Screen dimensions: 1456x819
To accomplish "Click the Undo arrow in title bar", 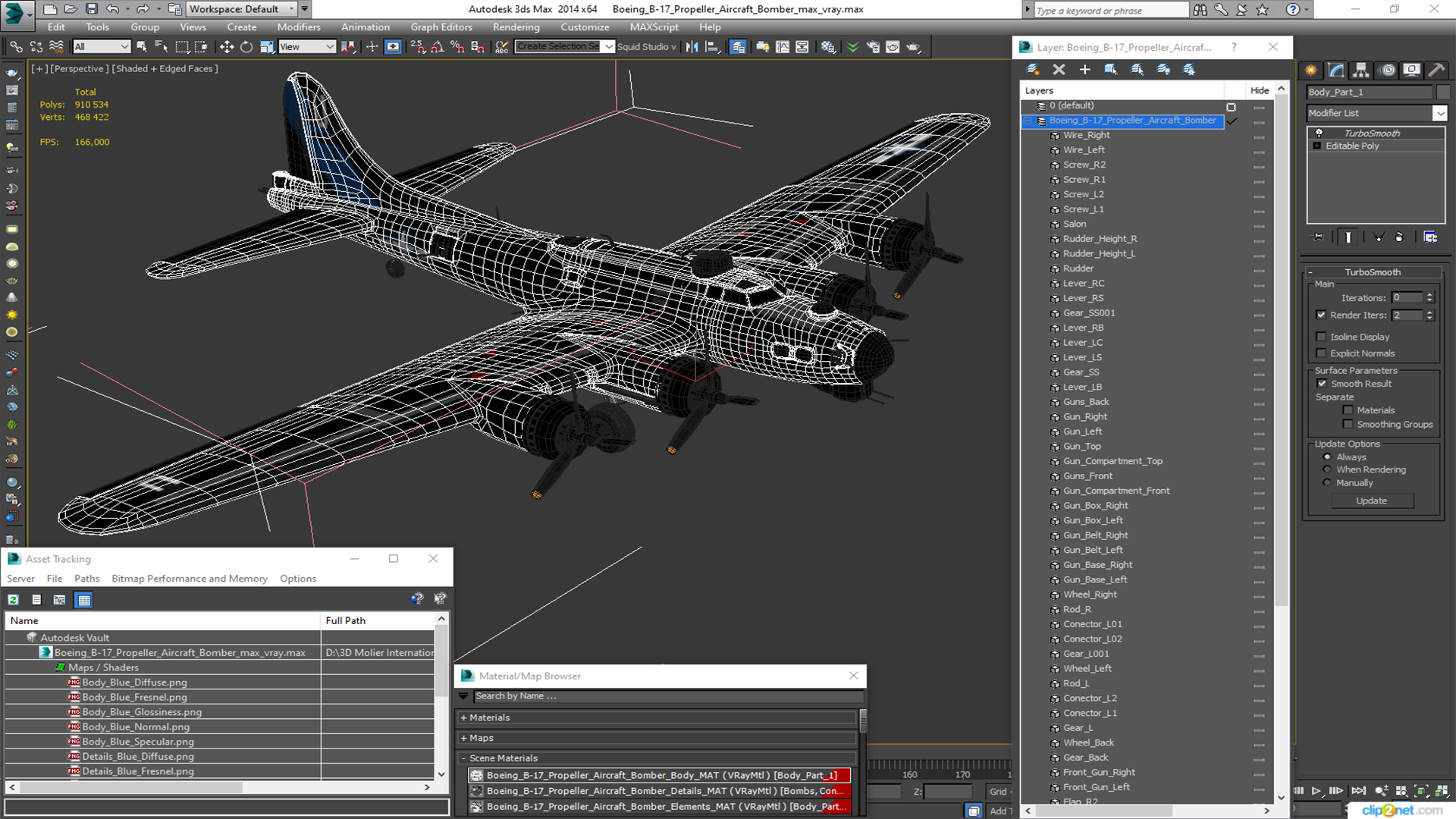I will [x=112, y=9].
